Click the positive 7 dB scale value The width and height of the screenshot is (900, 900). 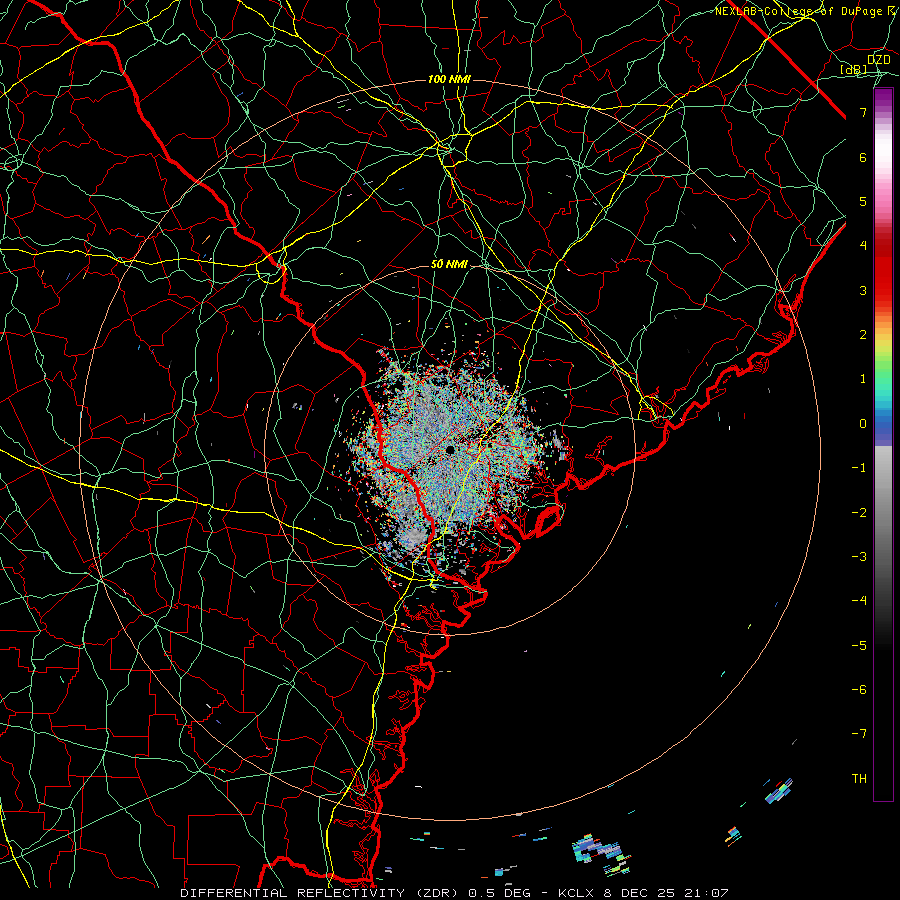coord(863,112)
